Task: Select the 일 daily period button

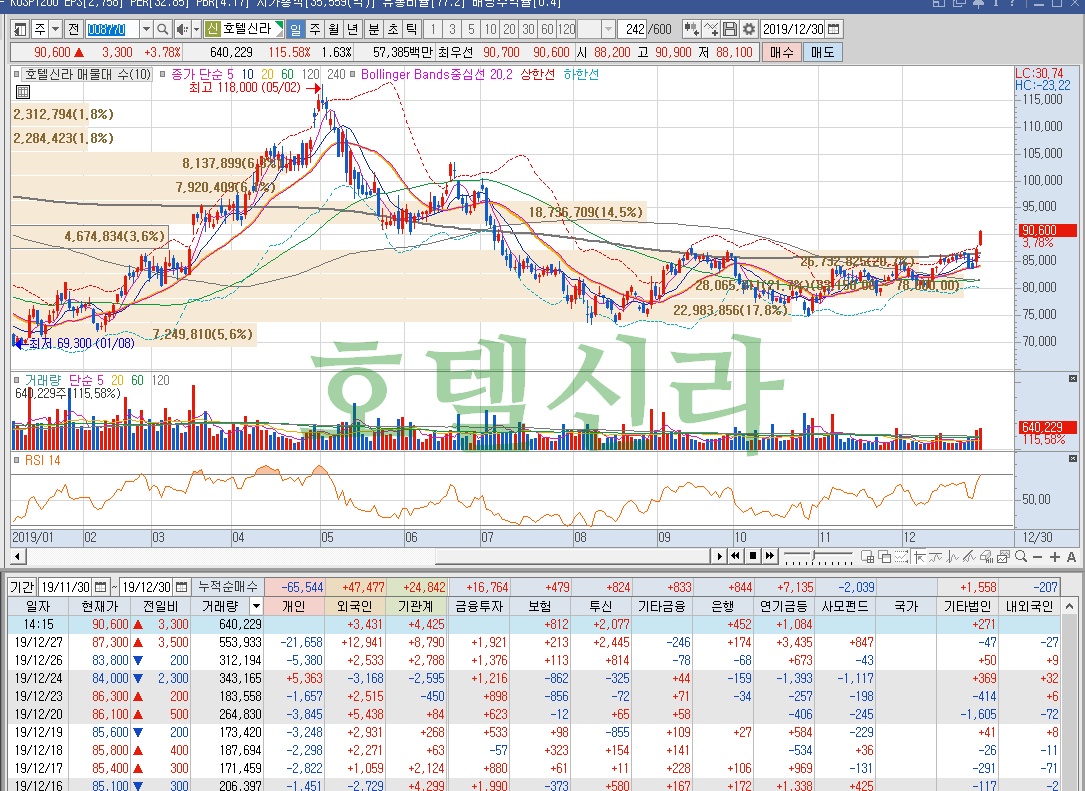Action: coord(295,29)
